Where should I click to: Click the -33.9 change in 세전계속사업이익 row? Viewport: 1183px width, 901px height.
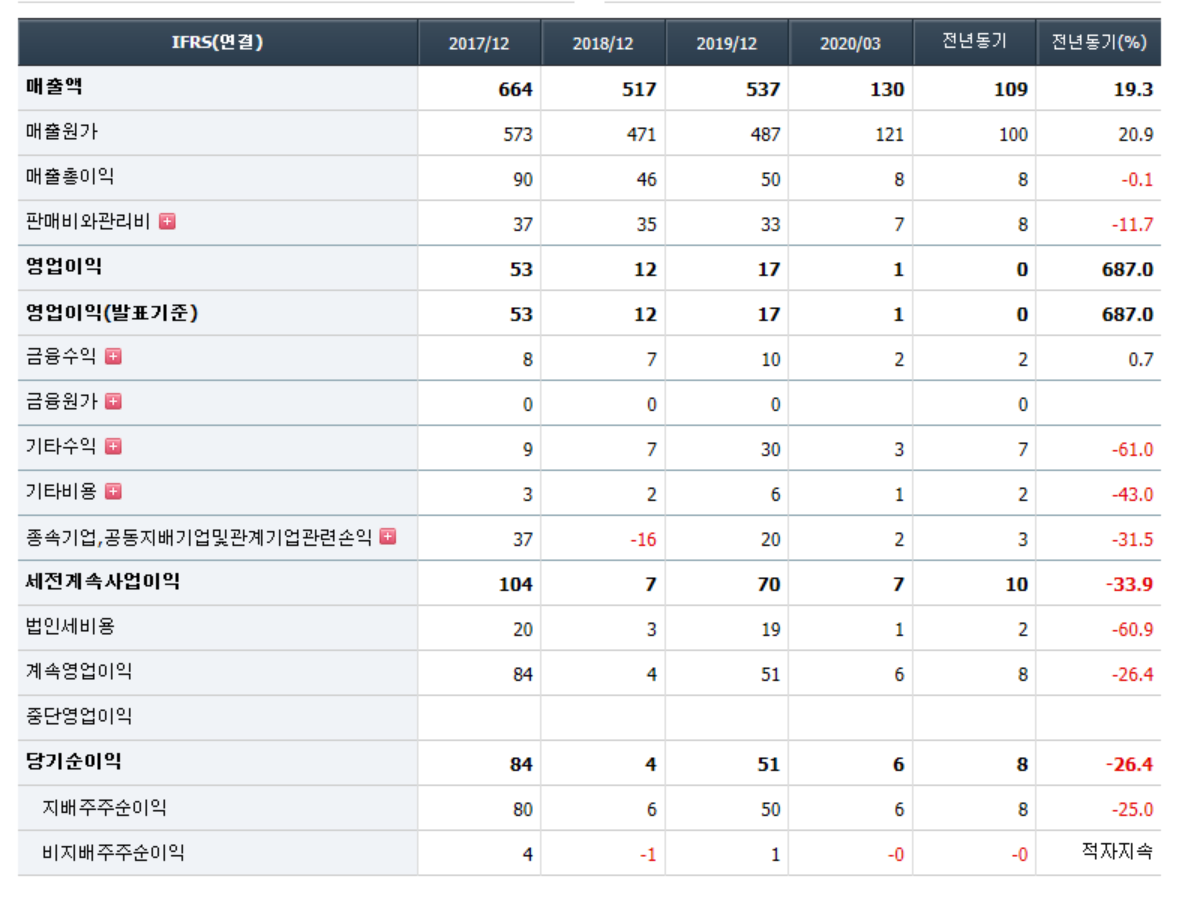pos(1129,584)
